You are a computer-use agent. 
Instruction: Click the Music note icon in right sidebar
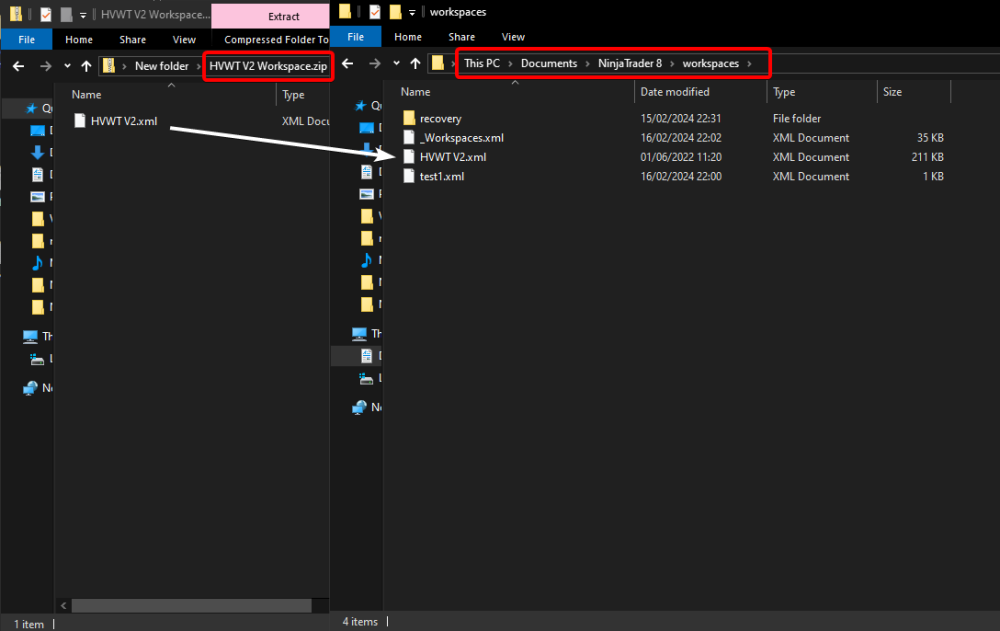(368, 261)
